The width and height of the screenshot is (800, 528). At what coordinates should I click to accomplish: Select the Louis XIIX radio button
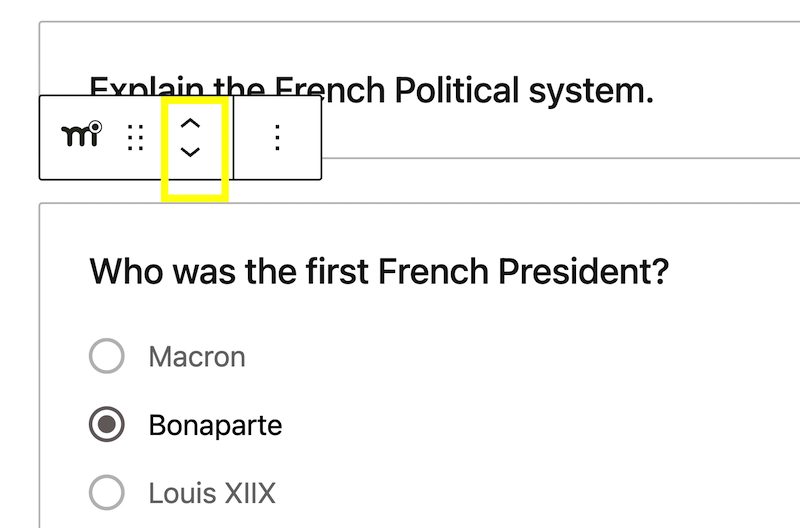tap(107, 493)
